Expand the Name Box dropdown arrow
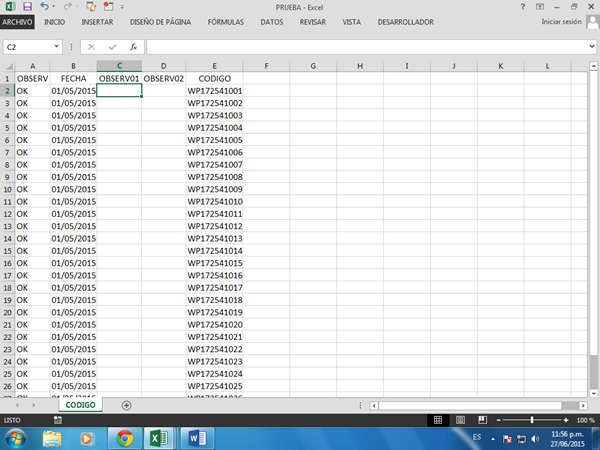Image resolution: width=600 pixels, height=450 pixels. [58, 46]
